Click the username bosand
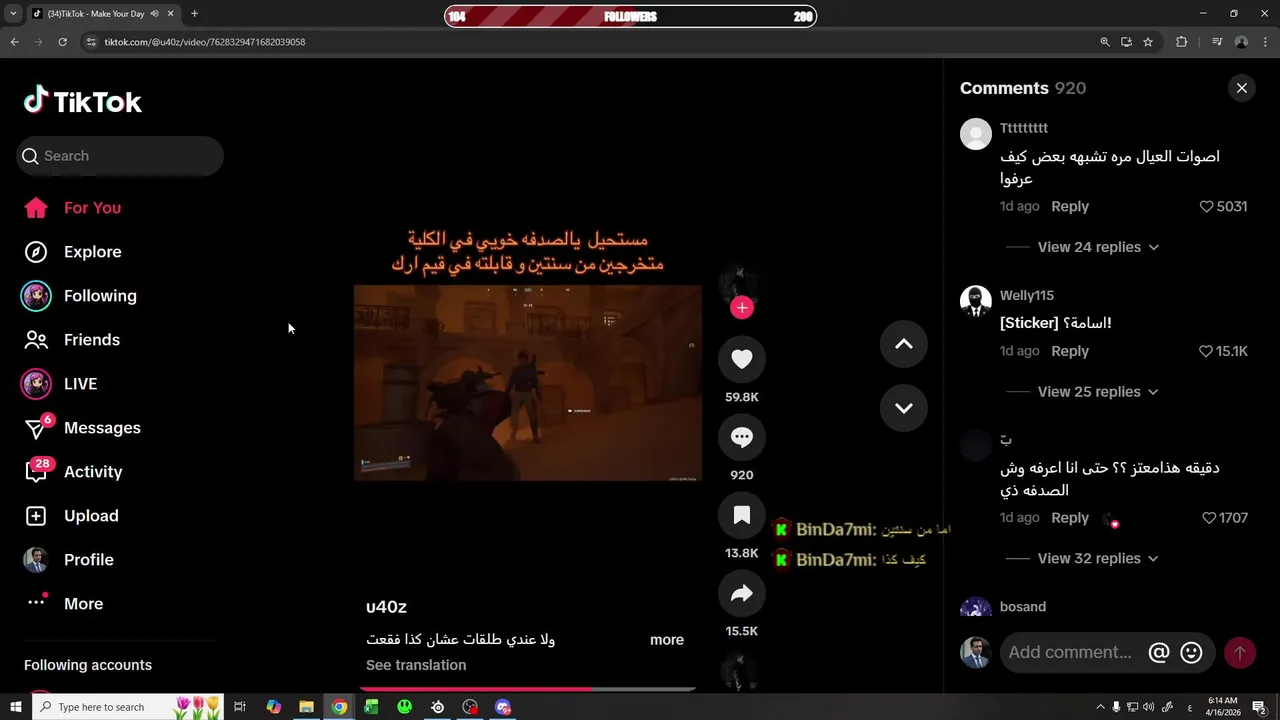This screenshot has height=720, width=1280. pos(1023,607)
